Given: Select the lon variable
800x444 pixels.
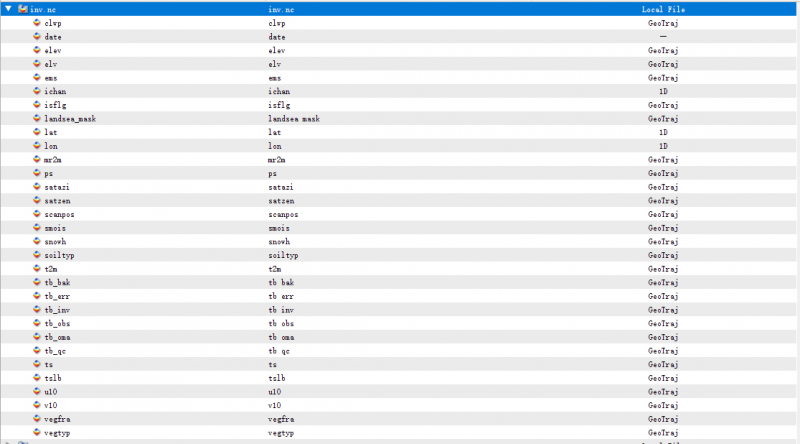Looking at the screenshot, I should [51, 146].
